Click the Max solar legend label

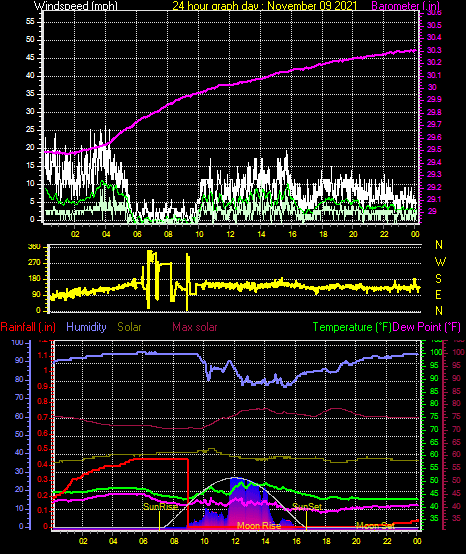(x=195, y=327)
